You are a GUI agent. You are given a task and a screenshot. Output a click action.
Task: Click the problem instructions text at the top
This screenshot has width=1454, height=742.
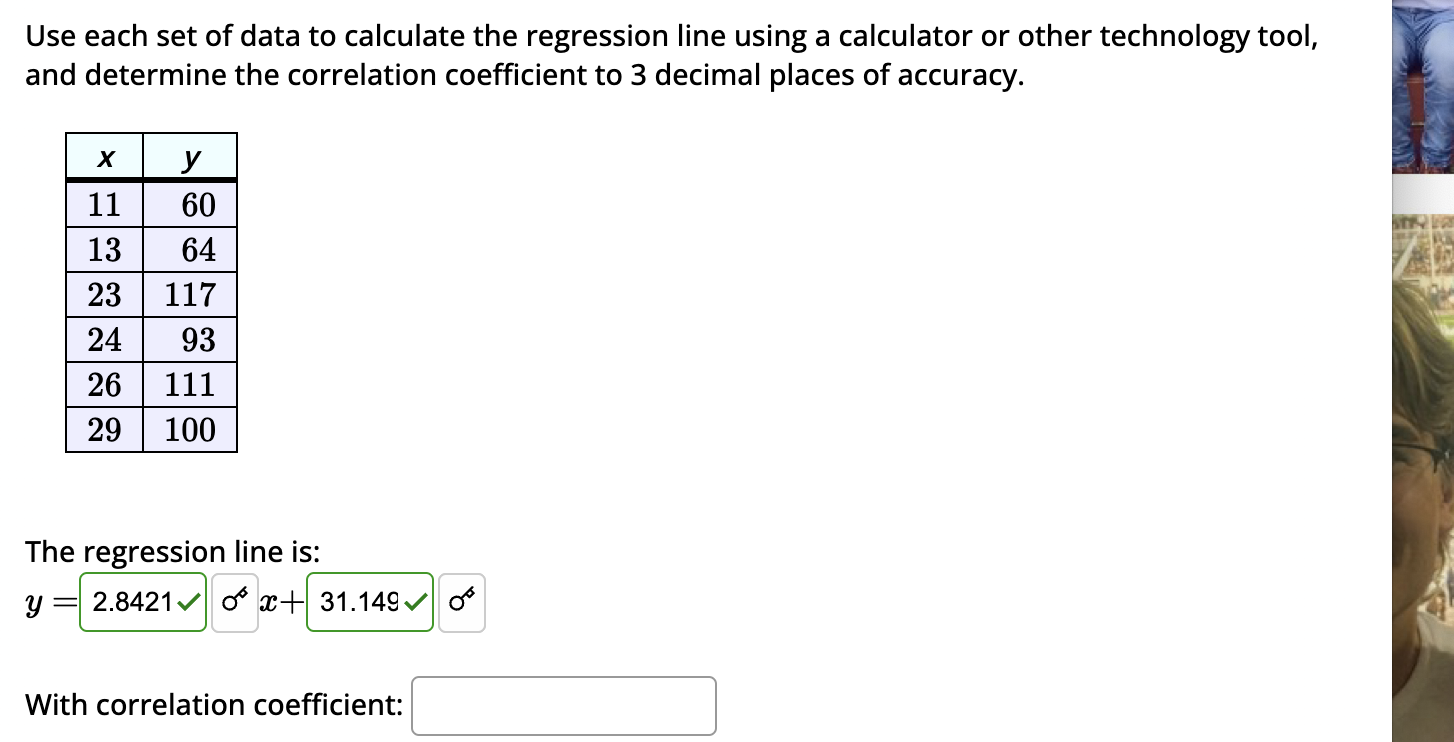tap(670, 55)
